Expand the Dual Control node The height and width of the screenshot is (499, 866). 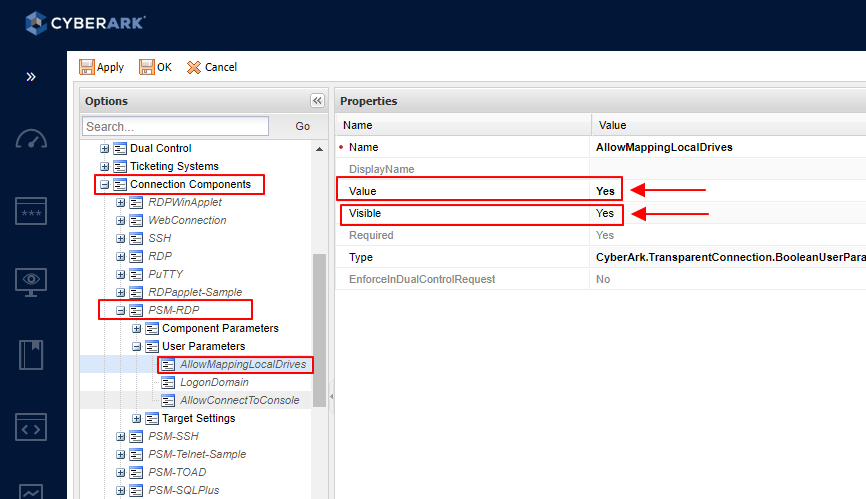click(104, 148)
